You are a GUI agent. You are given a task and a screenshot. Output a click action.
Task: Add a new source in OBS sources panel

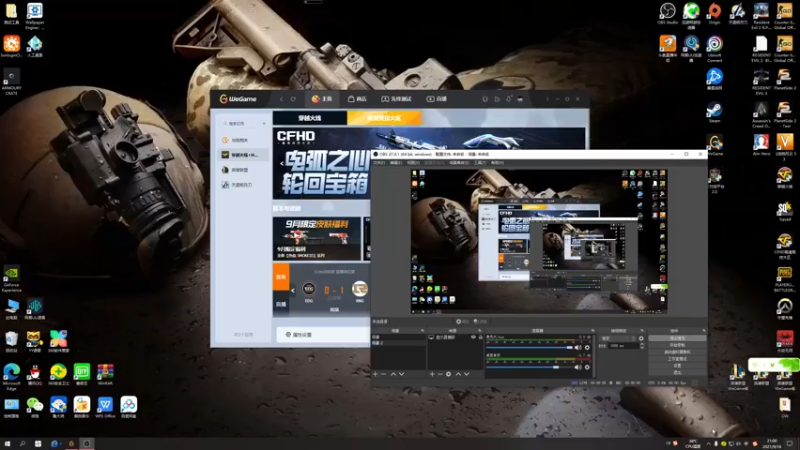432,374
